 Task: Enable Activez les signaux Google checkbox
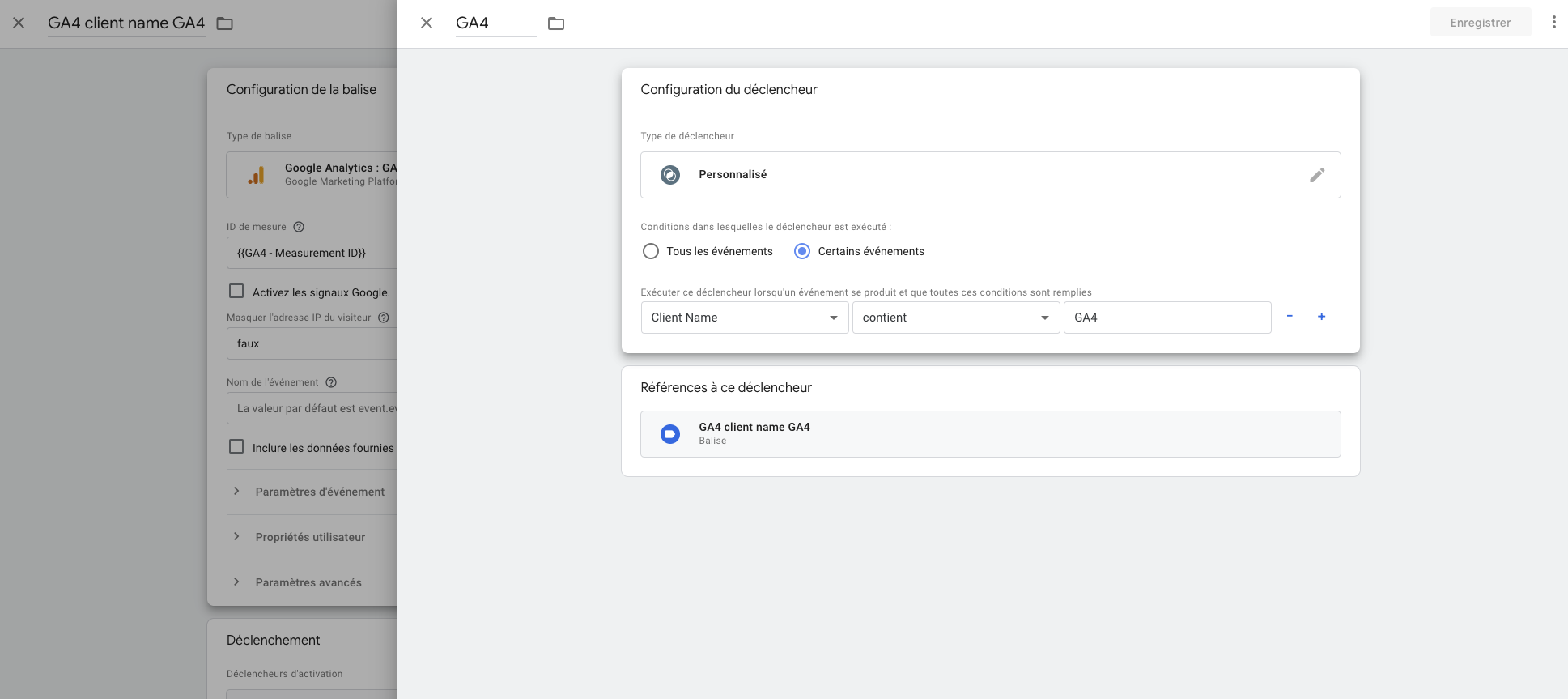236,291
